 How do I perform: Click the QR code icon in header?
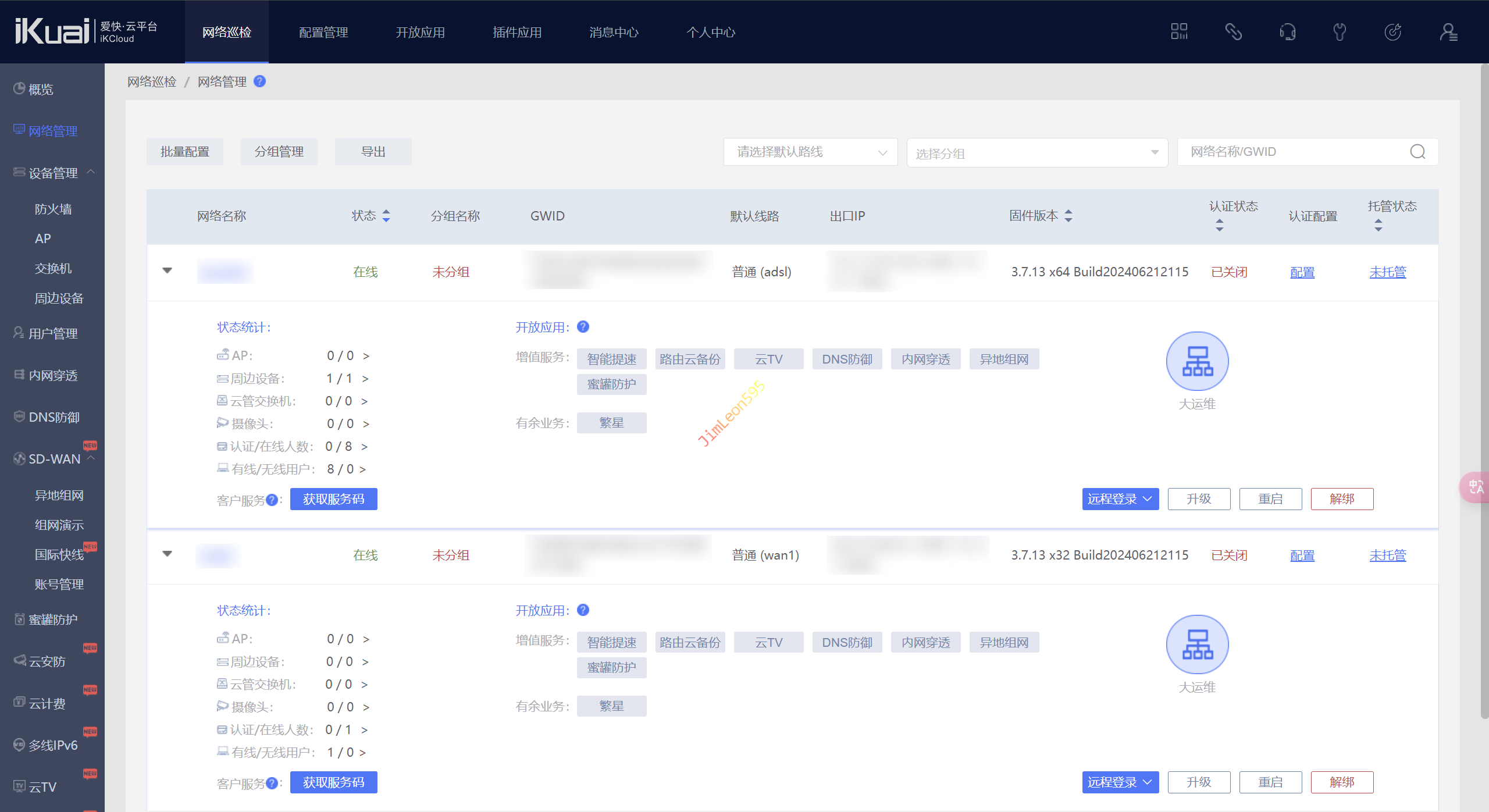(1179, 31)
